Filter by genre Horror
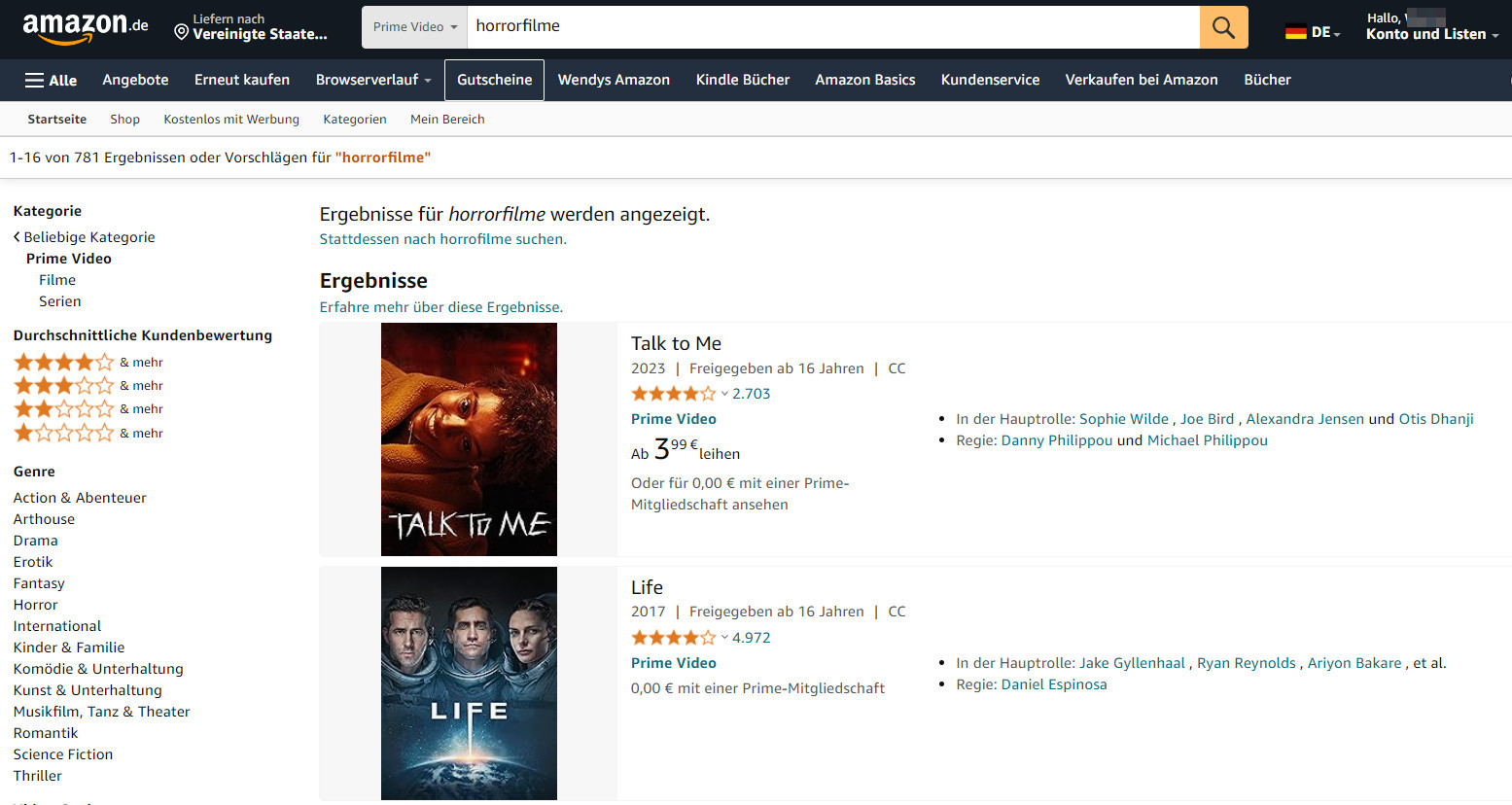This screenshot has width=1512, height=805. [x=35, y=605]
